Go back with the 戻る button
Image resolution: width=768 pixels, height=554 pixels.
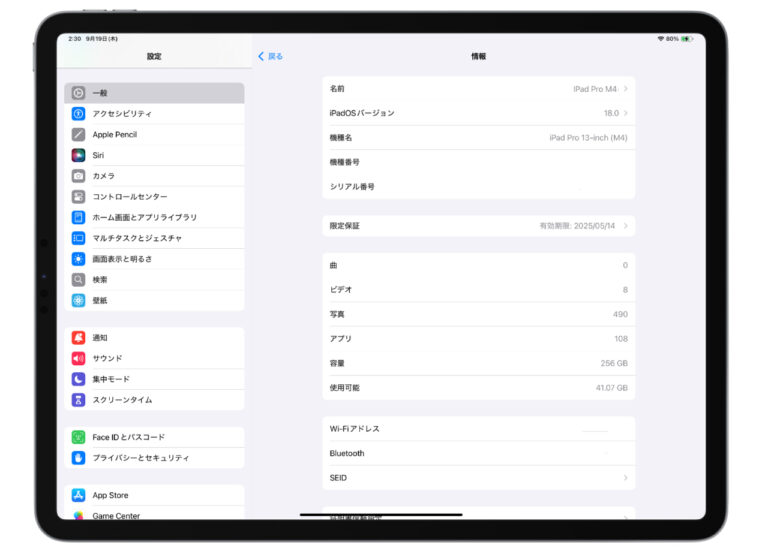coord(270,56)
